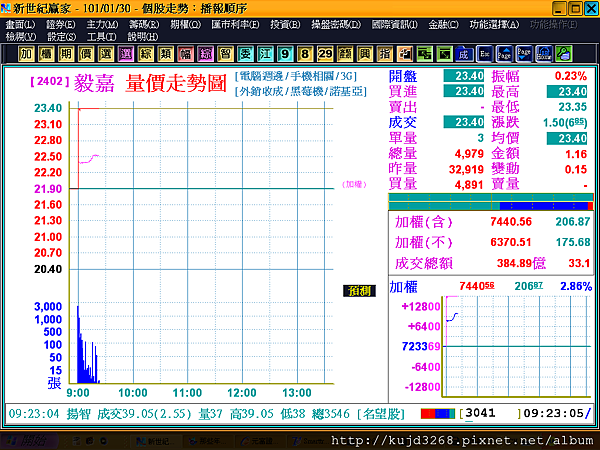Image resolution: width=600 pixels, height=450 pixels.
Task: Click the stock code [2402] label
Action: coord(50,81)
